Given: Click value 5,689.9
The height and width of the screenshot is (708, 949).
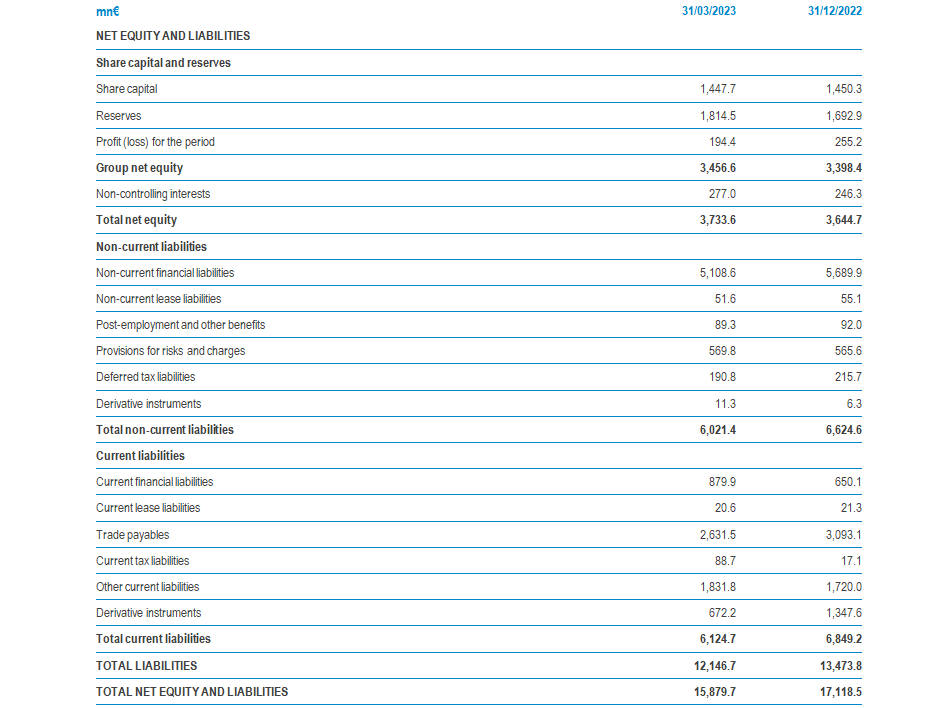Looking at the screenshot, I should 844,273.
